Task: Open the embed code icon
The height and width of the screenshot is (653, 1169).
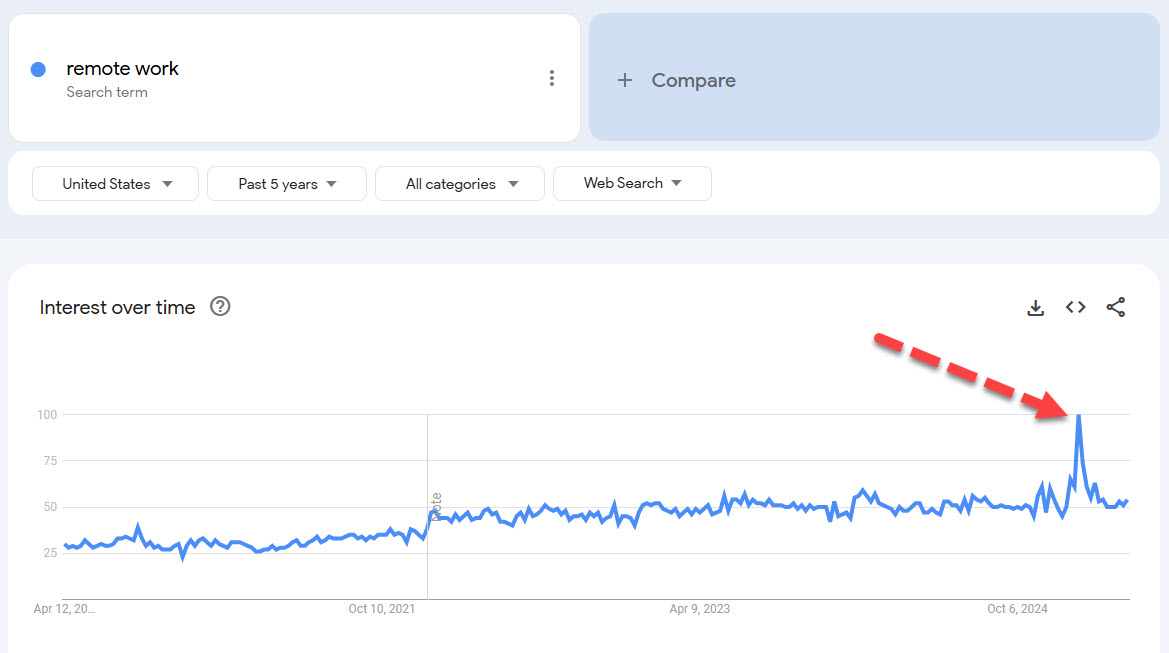Action: point(1075,307)
